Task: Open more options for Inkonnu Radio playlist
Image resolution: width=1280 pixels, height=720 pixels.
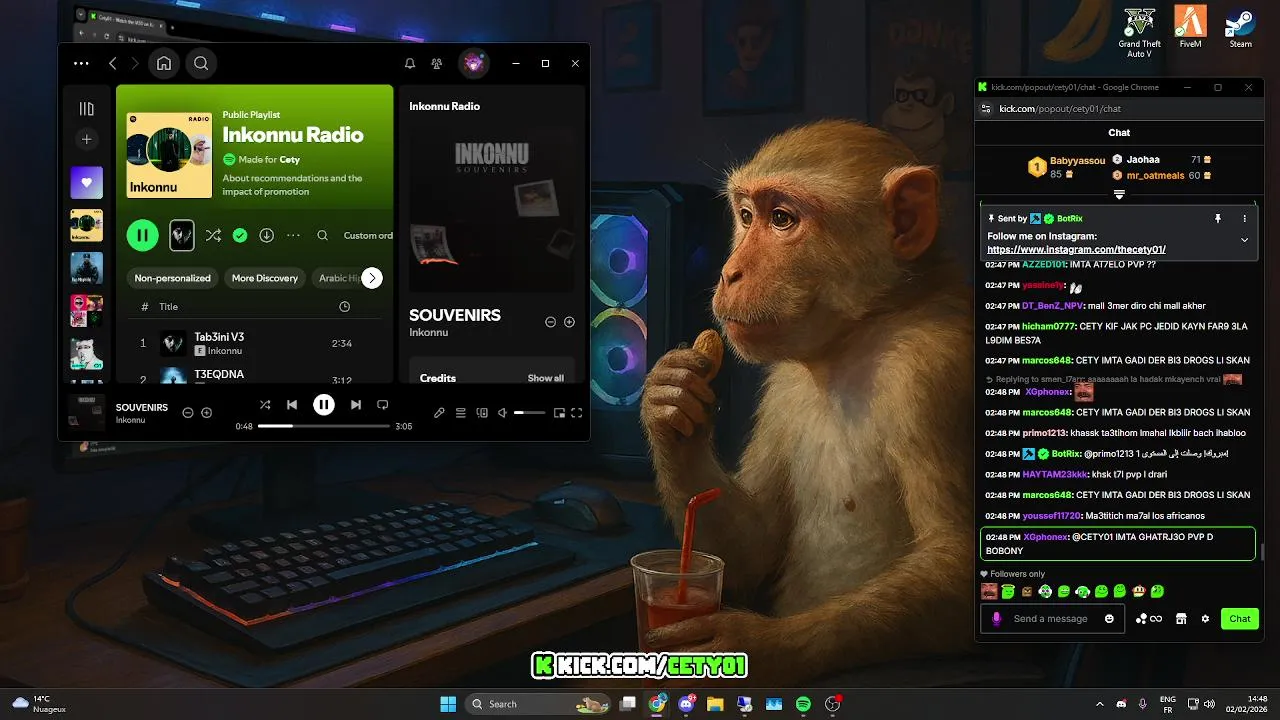Action: pos(293,235)
